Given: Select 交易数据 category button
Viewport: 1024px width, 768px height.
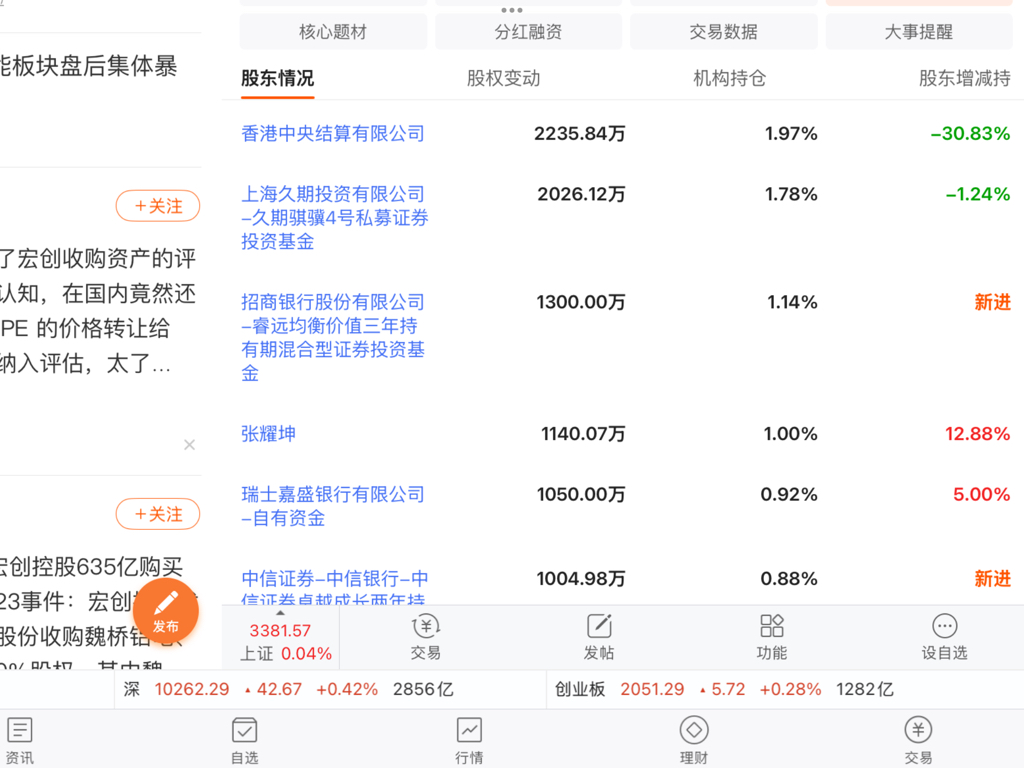Looking at the screenshot, I should point(724,32).
